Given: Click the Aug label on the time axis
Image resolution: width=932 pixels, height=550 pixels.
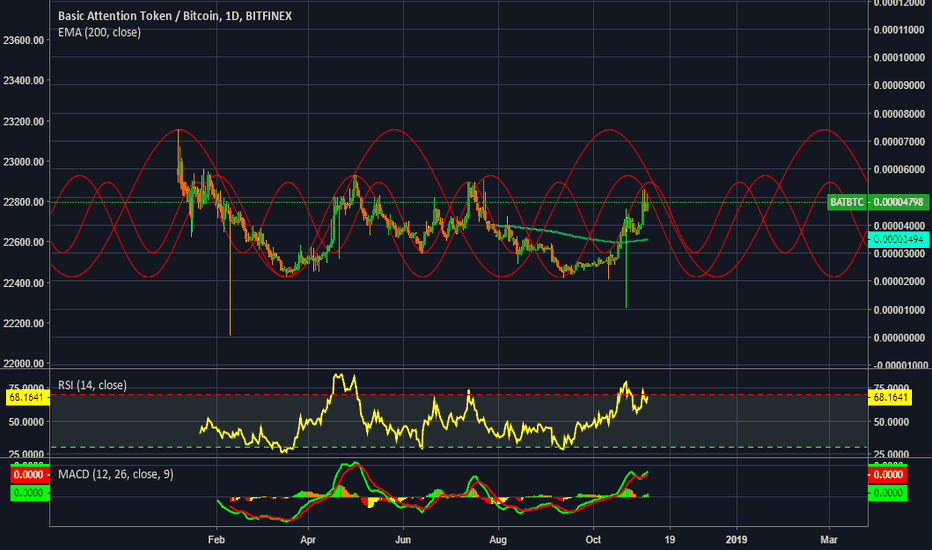Looking at the screenshot, I should pyautogui.click(x=498, y=540).
